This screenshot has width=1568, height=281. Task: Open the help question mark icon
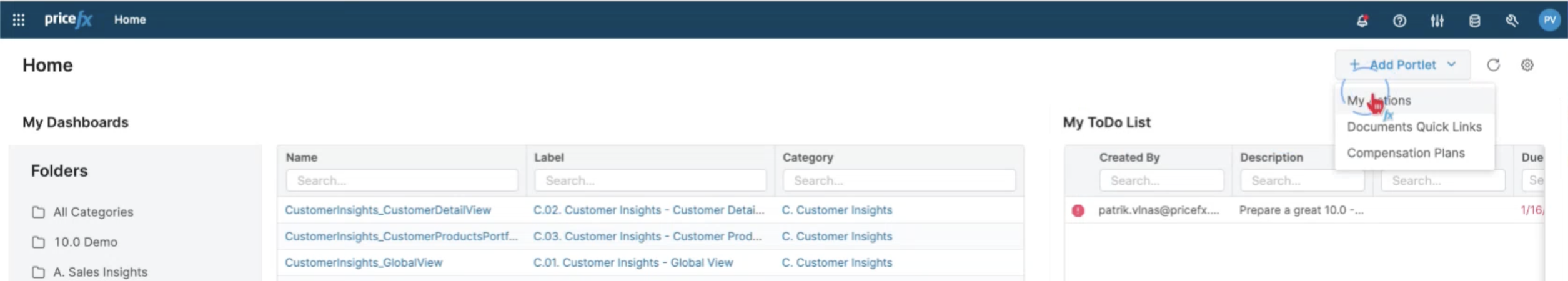click(1399, 21)
